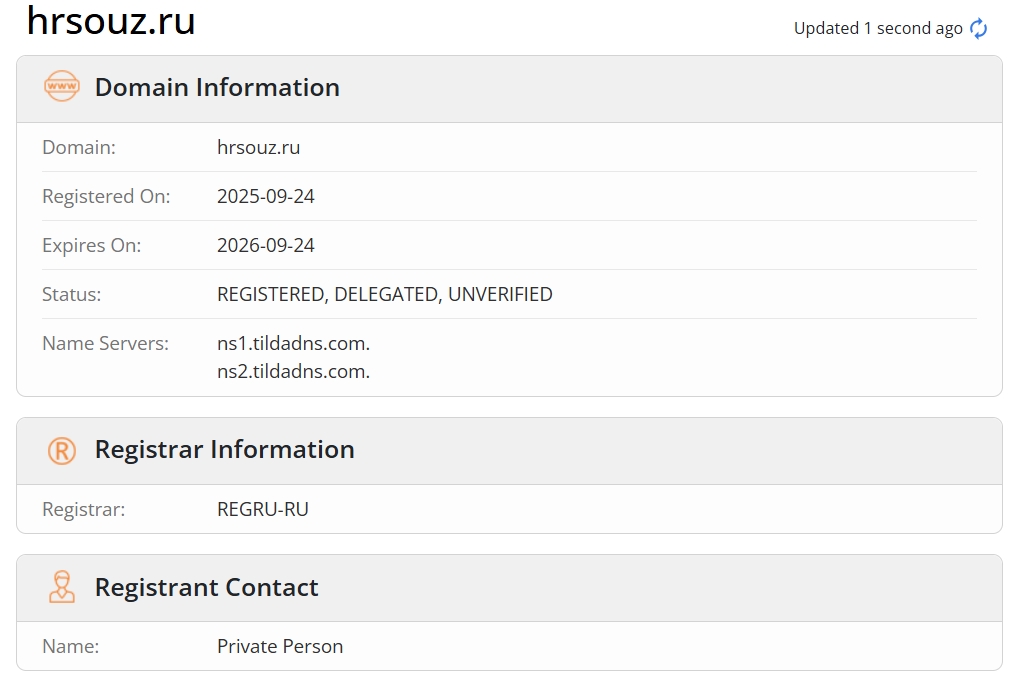This screenshot has height=684, width=1014.
Task: Click the Registrant Contact person icon
Action: [62, 587]
